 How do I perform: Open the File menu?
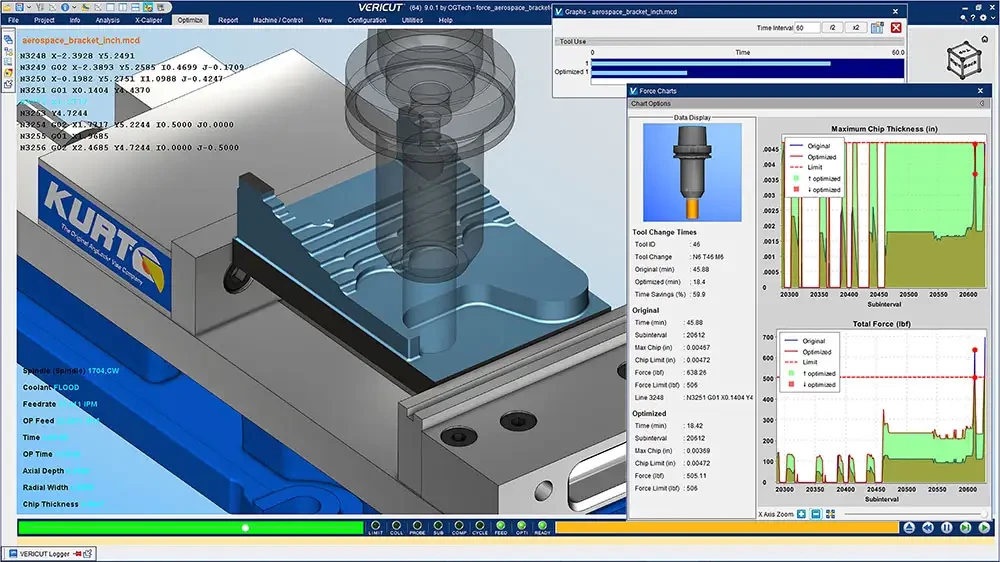point(13,20)
